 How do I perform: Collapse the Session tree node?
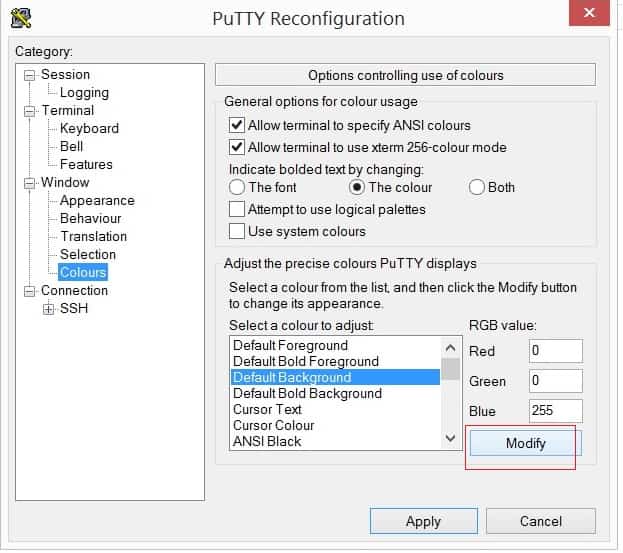point(29,75)
